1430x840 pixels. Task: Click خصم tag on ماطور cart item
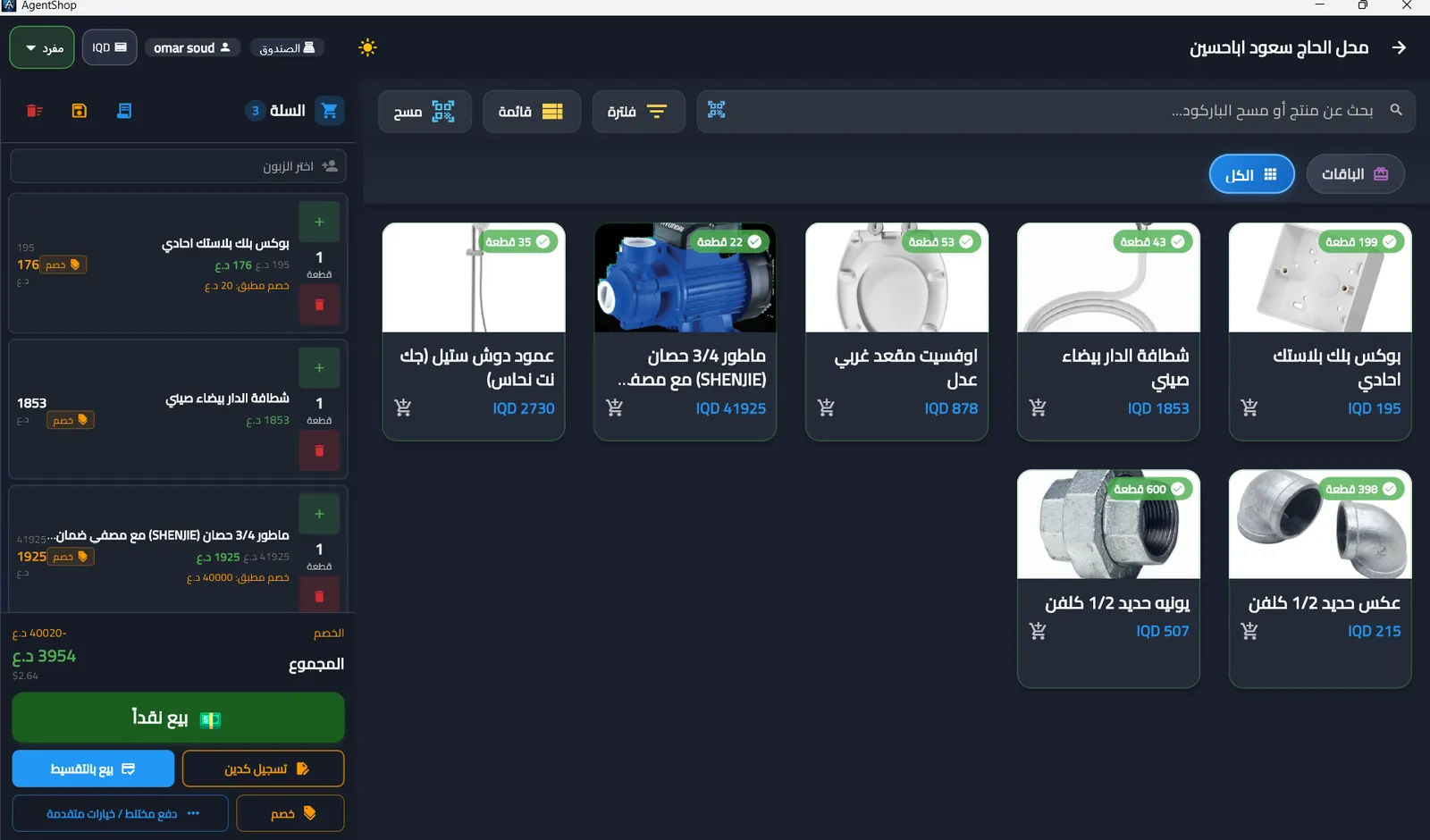[71, 557]
